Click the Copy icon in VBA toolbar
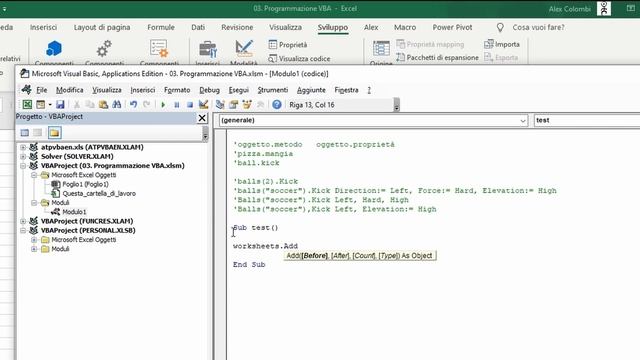Screen dimensions: 640x360 [90, 105]
